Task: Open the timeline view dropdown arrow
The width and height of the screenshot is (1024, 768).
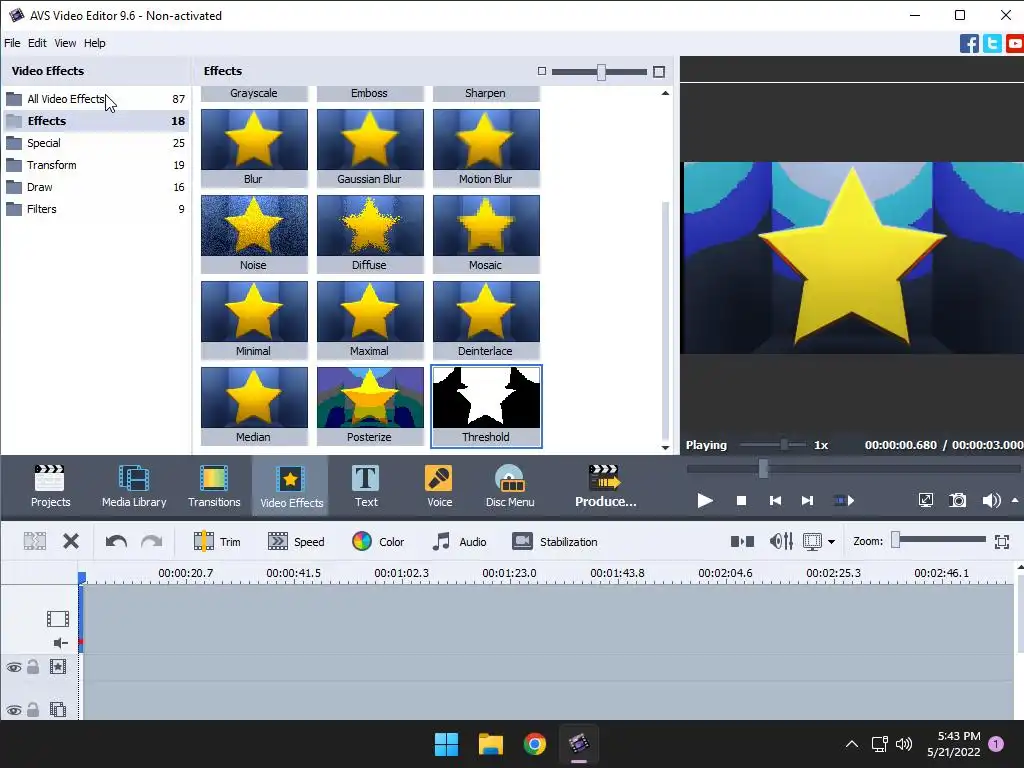Action: point(831,541)
